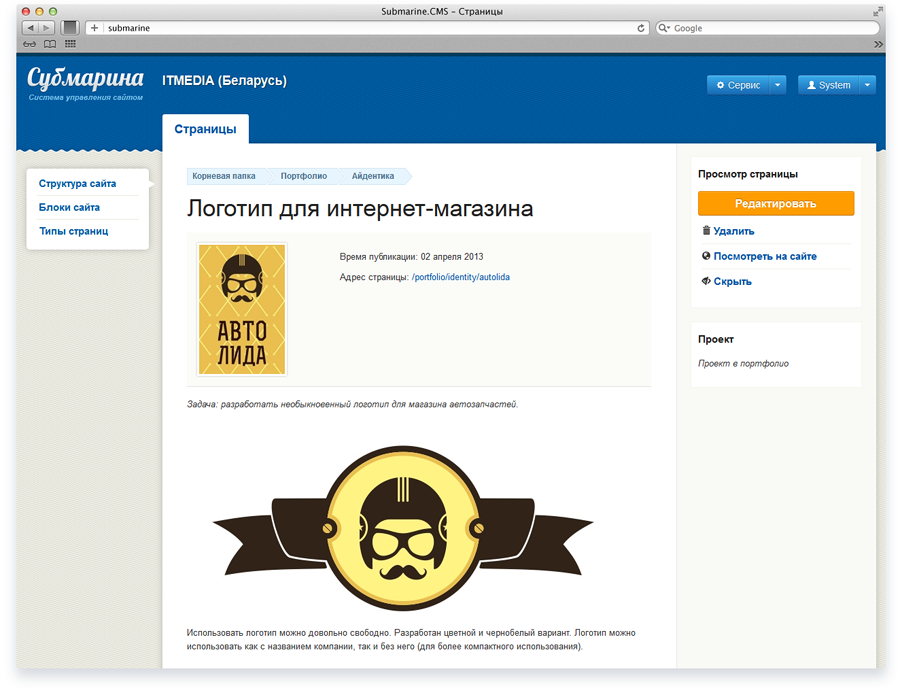The width and height of the screenshot is (900, 699).
Task: Click the toolbar overflow double-arrow icon
Action: [x=878, y=44]
